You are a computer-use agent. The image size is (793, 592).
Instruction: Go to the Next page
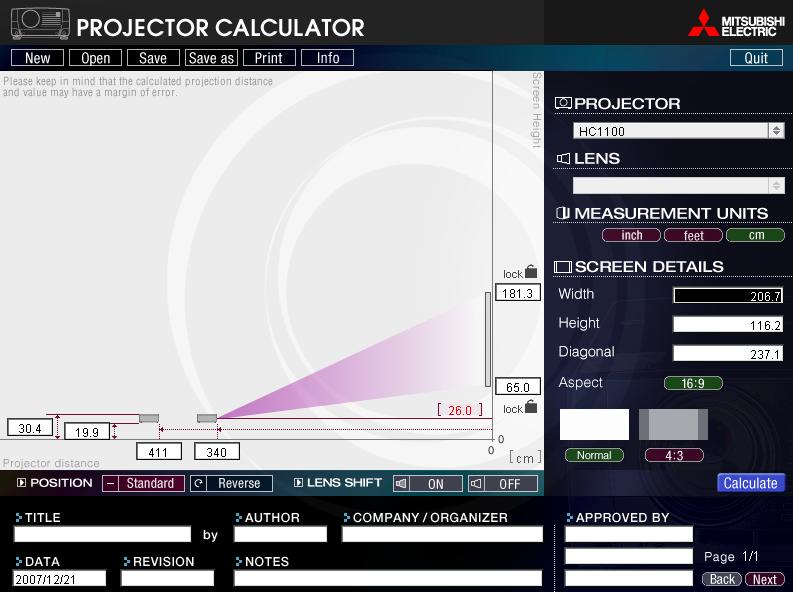[x=765, y=579]
